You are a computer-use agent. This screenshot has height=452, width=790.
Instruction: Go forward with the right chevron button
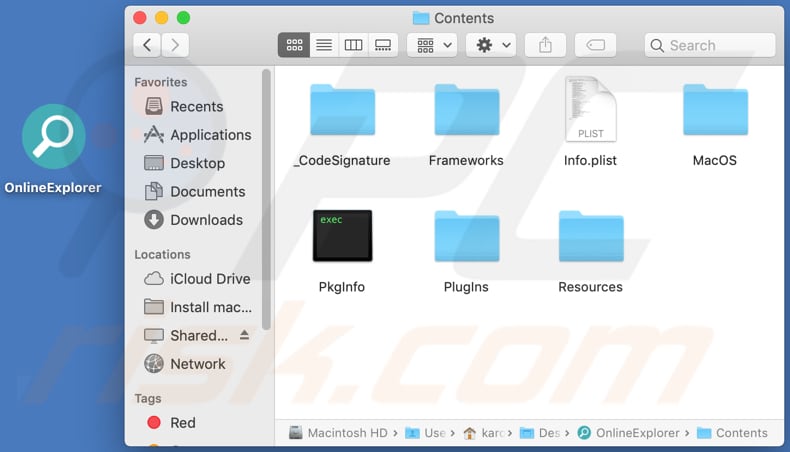click(175, 45)
